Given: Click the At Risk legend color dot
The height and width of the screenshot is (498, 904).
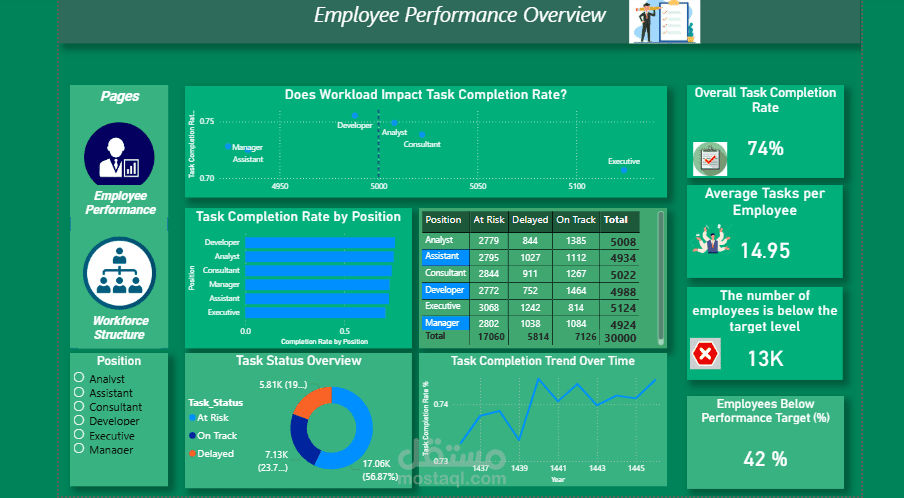Looking at the screenshot, I should coord(193,418).
